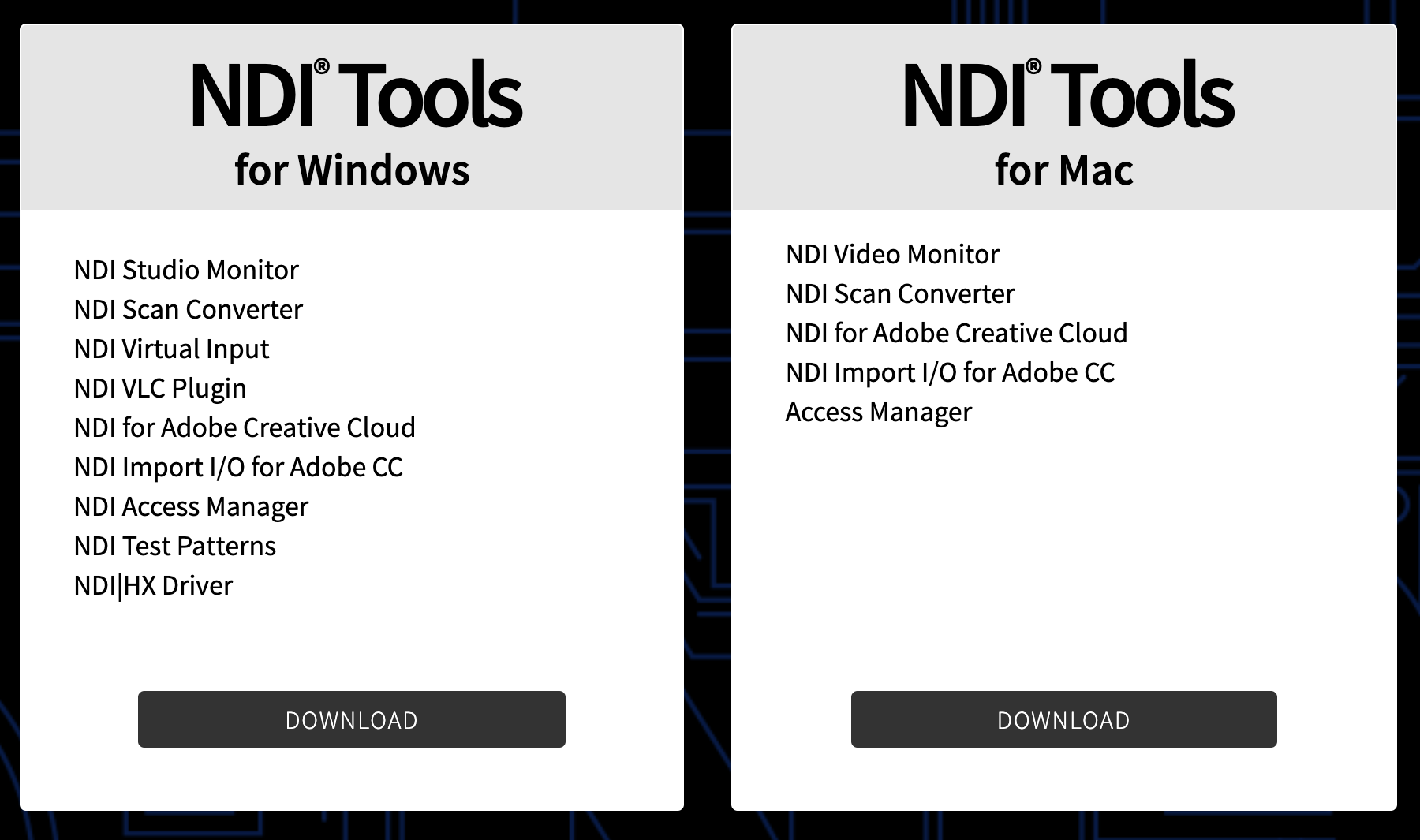Select NDI Scan Converter in the Windows list

click(x=188, y=309)
